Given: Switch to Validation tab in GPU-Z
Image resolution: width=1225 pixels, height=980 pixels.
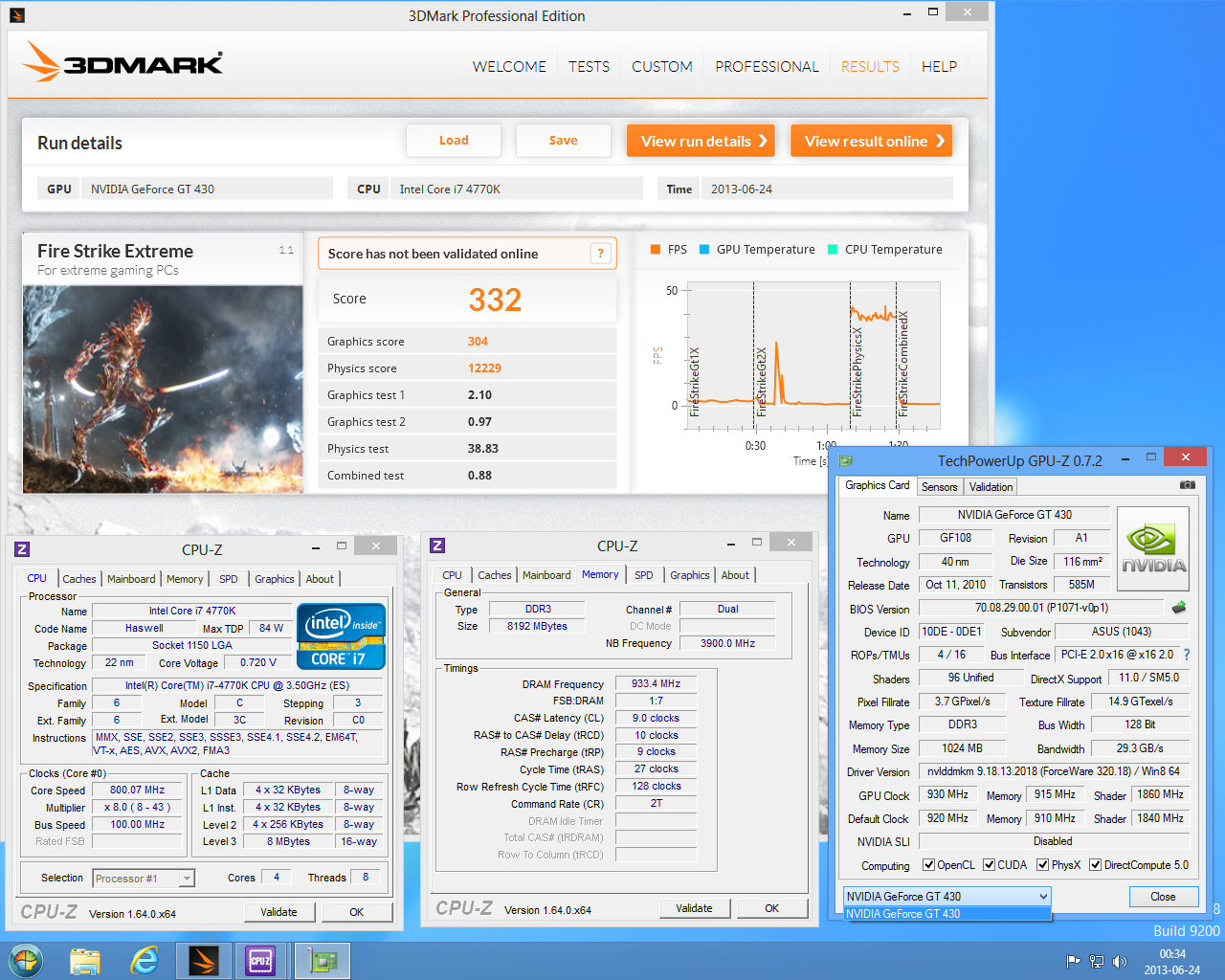Looking at the screenshot, I should tap(991, 486).
